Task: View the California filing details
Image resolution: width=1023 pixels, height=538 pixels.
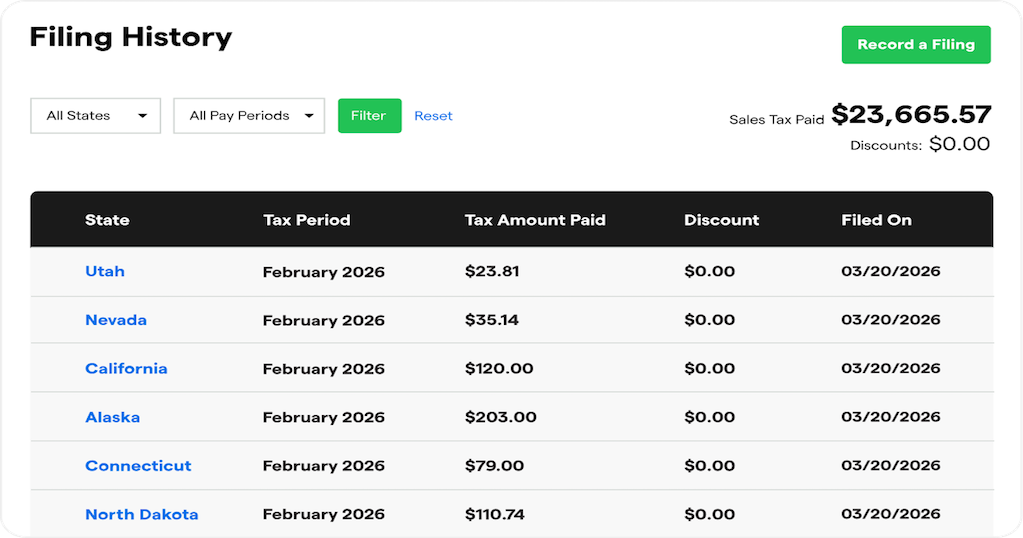Action: tap(126, 368)
